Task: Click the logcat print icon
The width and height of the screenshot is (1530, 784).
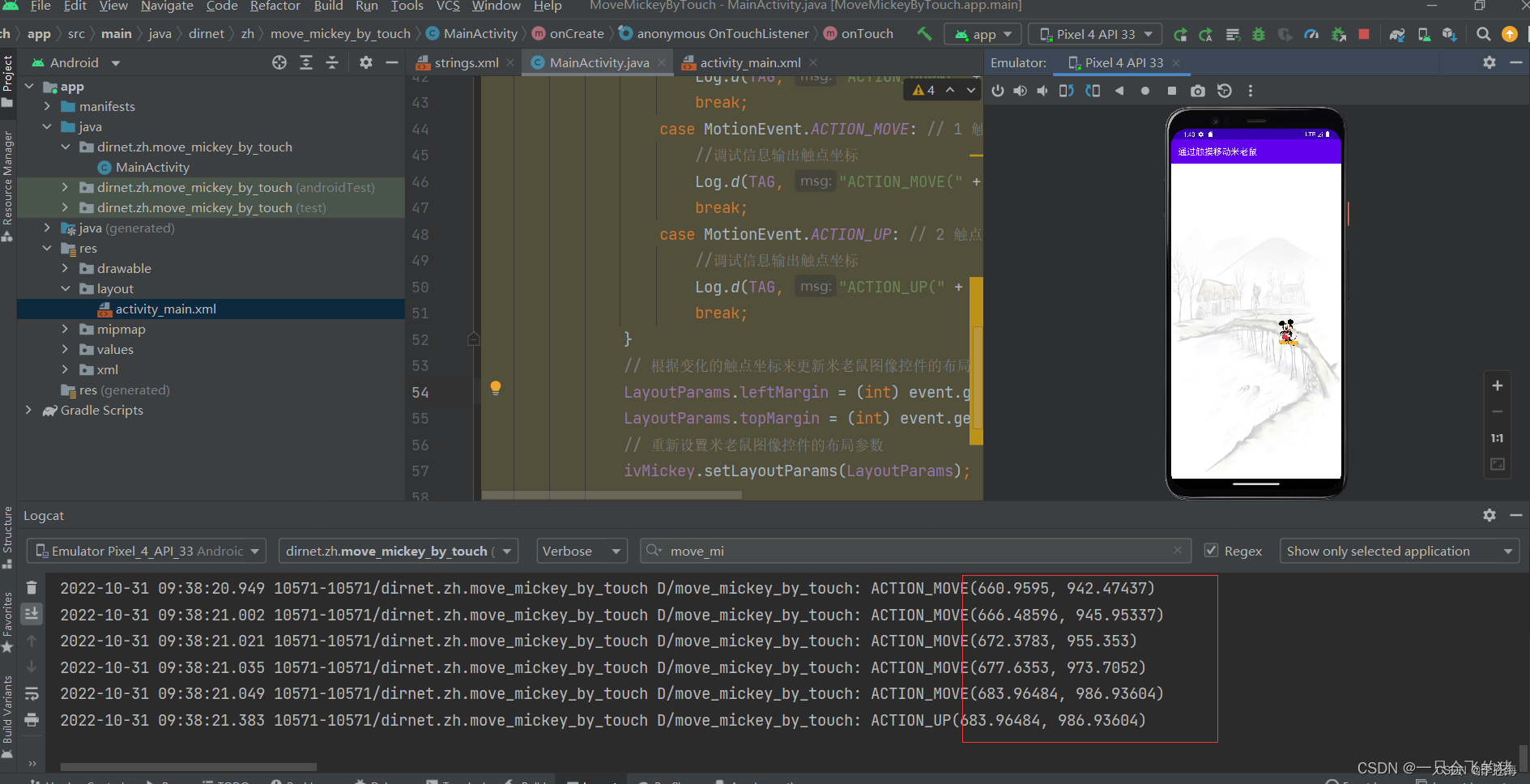Action: 32,719
